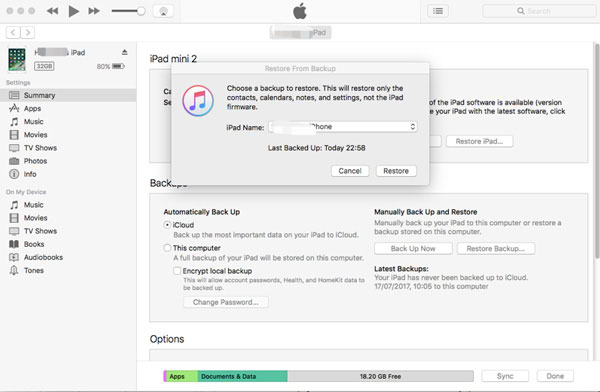Click the fast forward next track icon

point(94,11)
